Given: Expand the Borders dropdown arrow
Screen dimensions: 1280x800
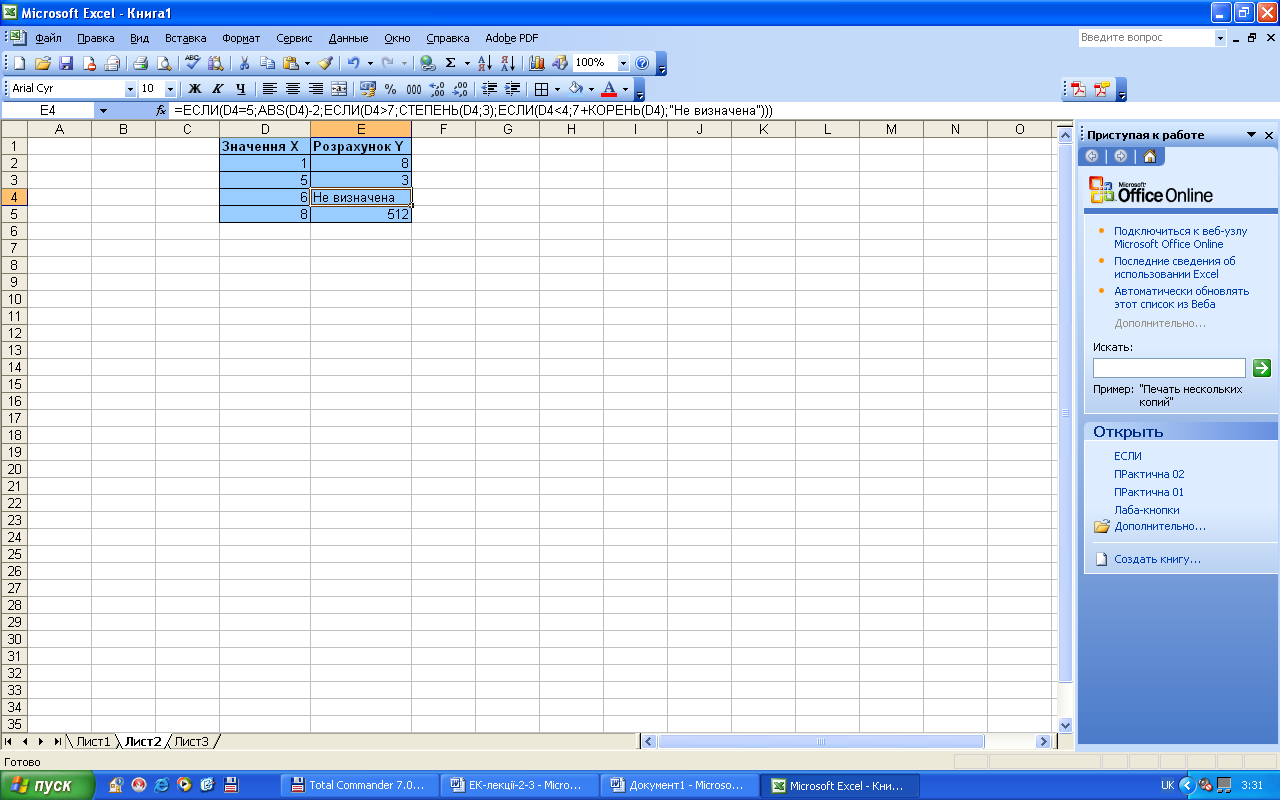Looking at the screenshot, I should (x=557, y=89).
